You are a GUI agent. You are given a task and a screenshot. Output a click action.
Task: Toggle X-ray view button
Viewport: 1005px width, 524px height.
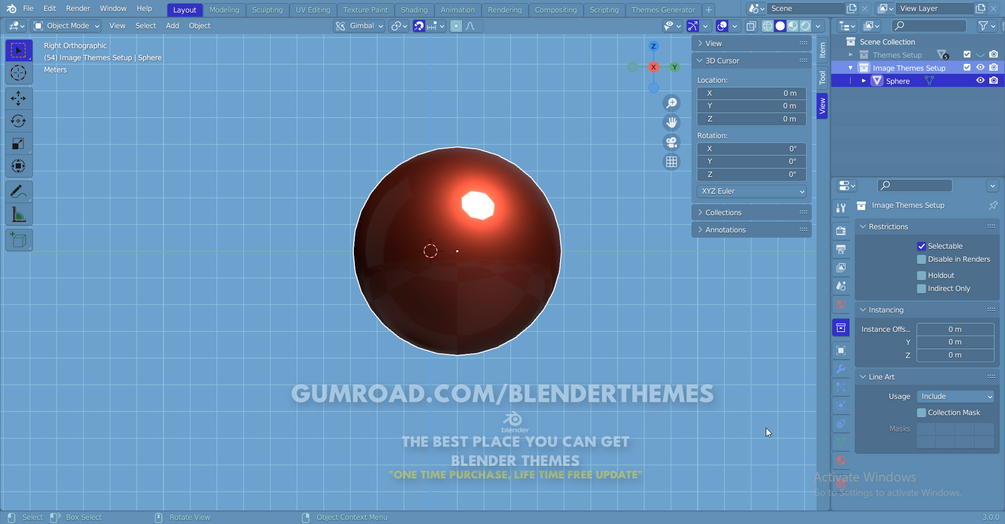pyautogui.click(x=751, y=26)
